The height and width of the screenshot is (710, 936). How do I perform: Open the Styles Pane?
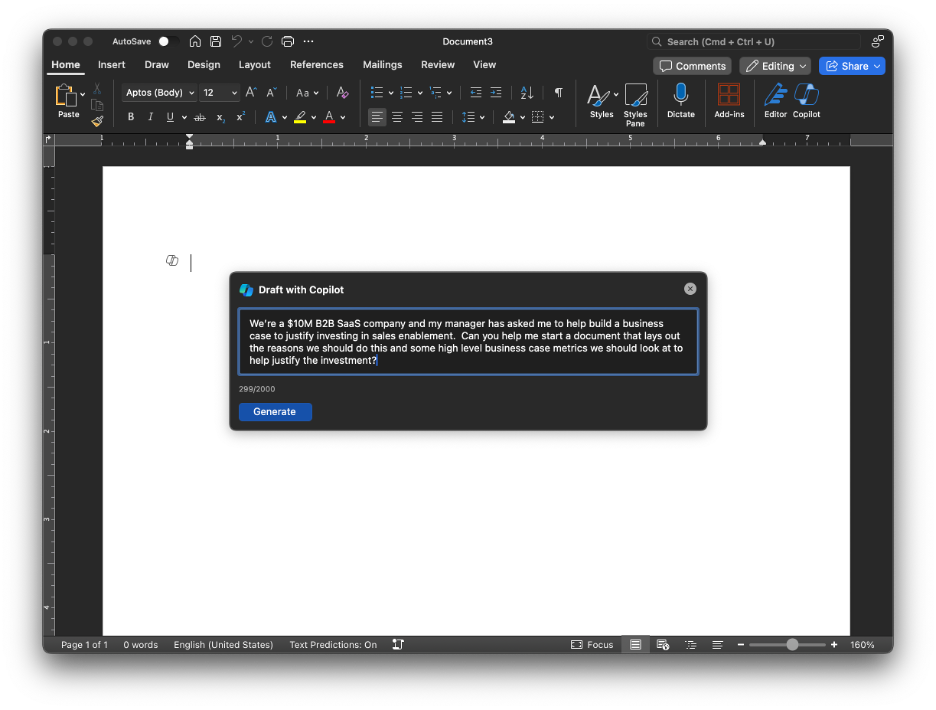click(635, 104)
